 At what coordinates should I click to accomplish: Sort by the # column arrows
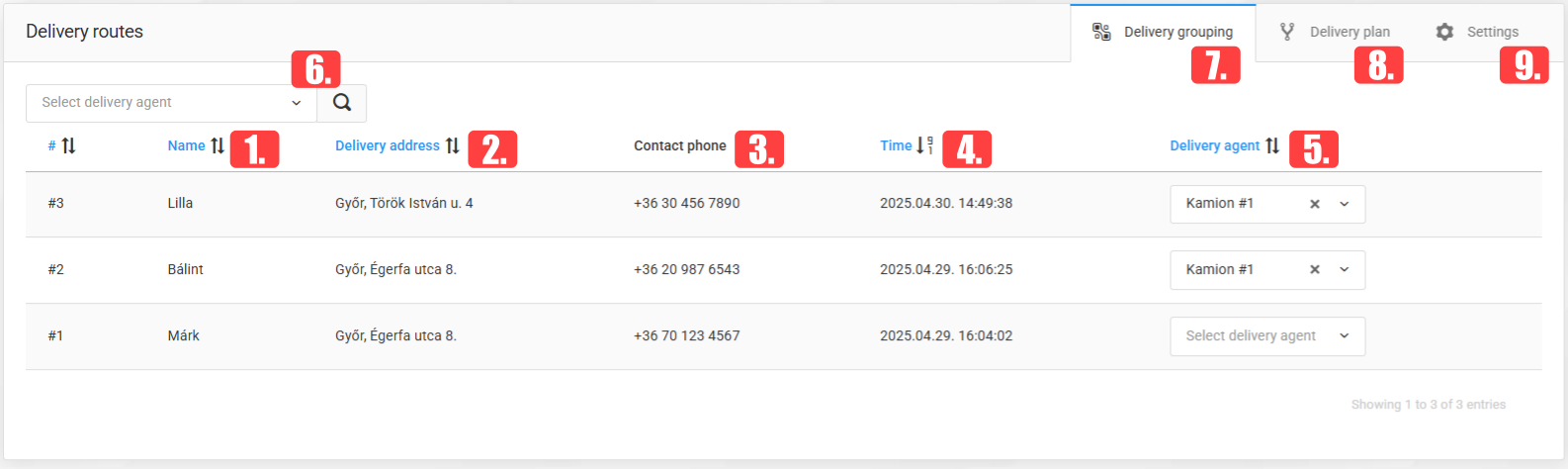tap(68, 145)
